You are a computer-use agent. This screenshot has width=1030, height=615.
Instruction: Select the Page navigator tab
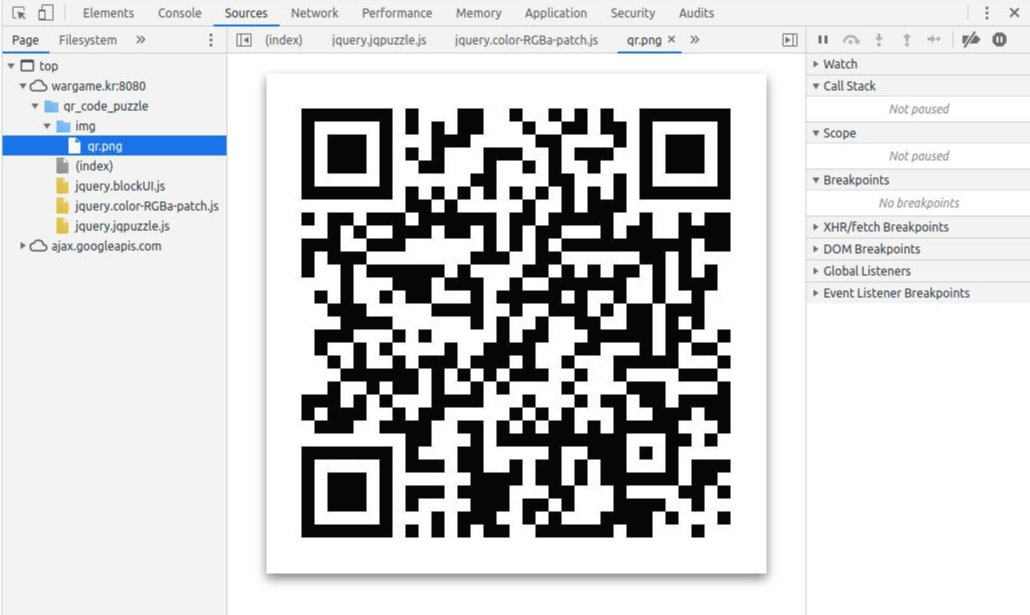point(26,40)
